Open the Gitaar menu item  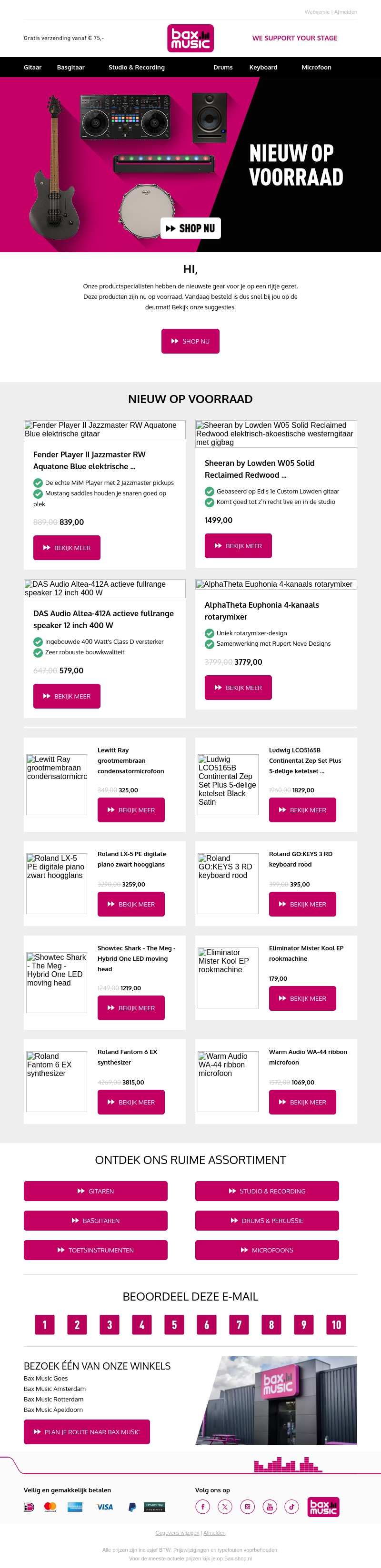pos(33,68)
